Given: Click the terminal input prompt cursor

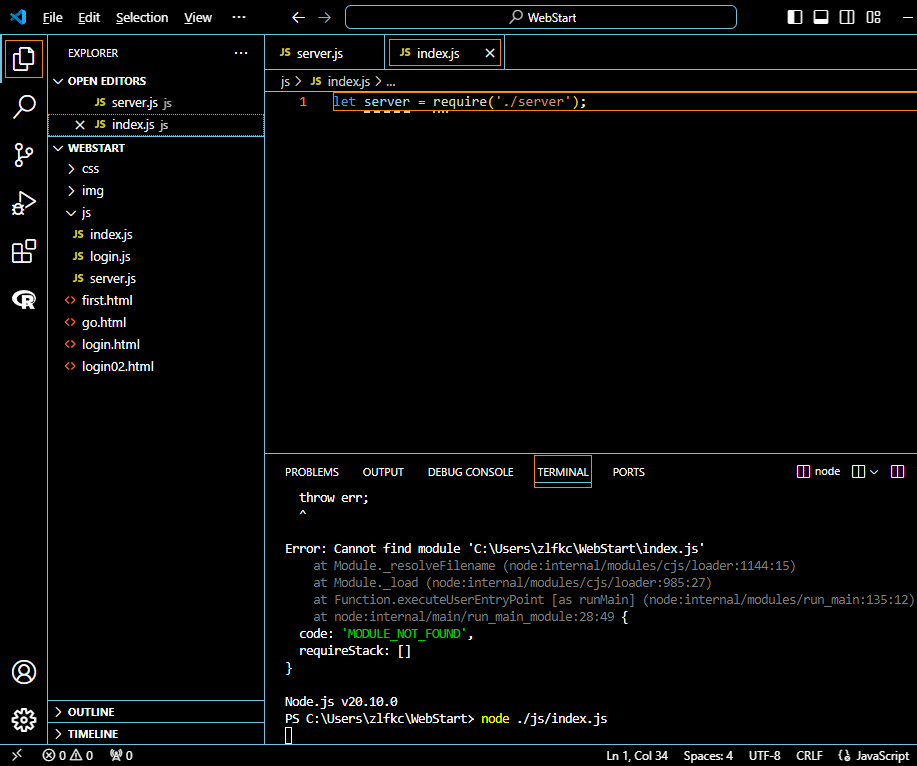Looking at the screenshot, I should (288, 736).
